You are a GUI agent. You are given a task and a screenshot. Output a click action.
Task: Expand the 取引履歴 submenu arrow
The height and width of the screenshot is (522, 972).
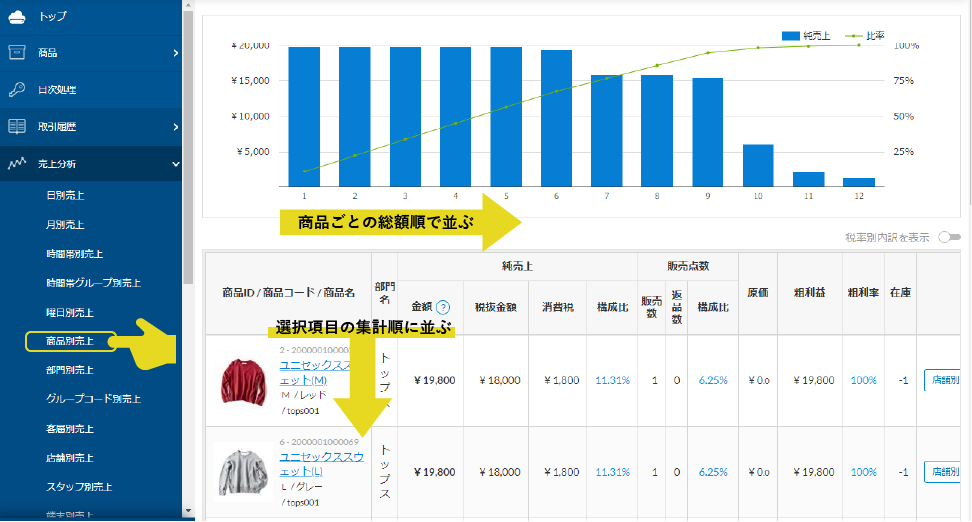175,127
